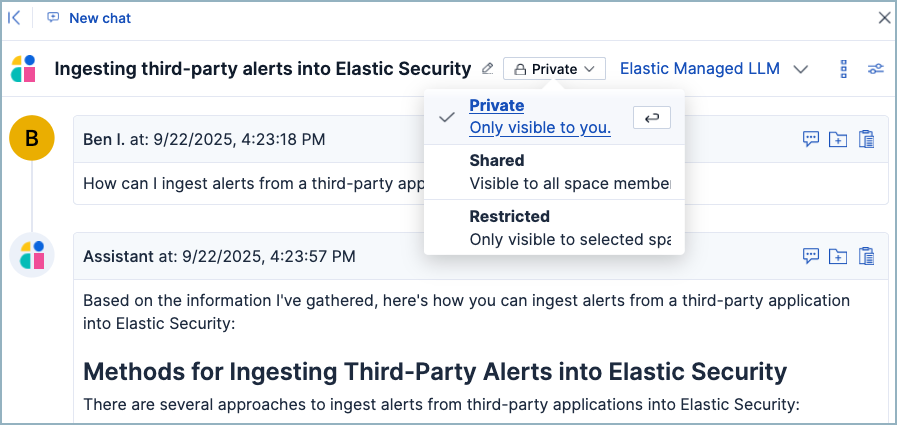This screenshot has width=897, height=425.
Task: Copy the Assistant's response to clipboard
Action: [x=867, y=256]
